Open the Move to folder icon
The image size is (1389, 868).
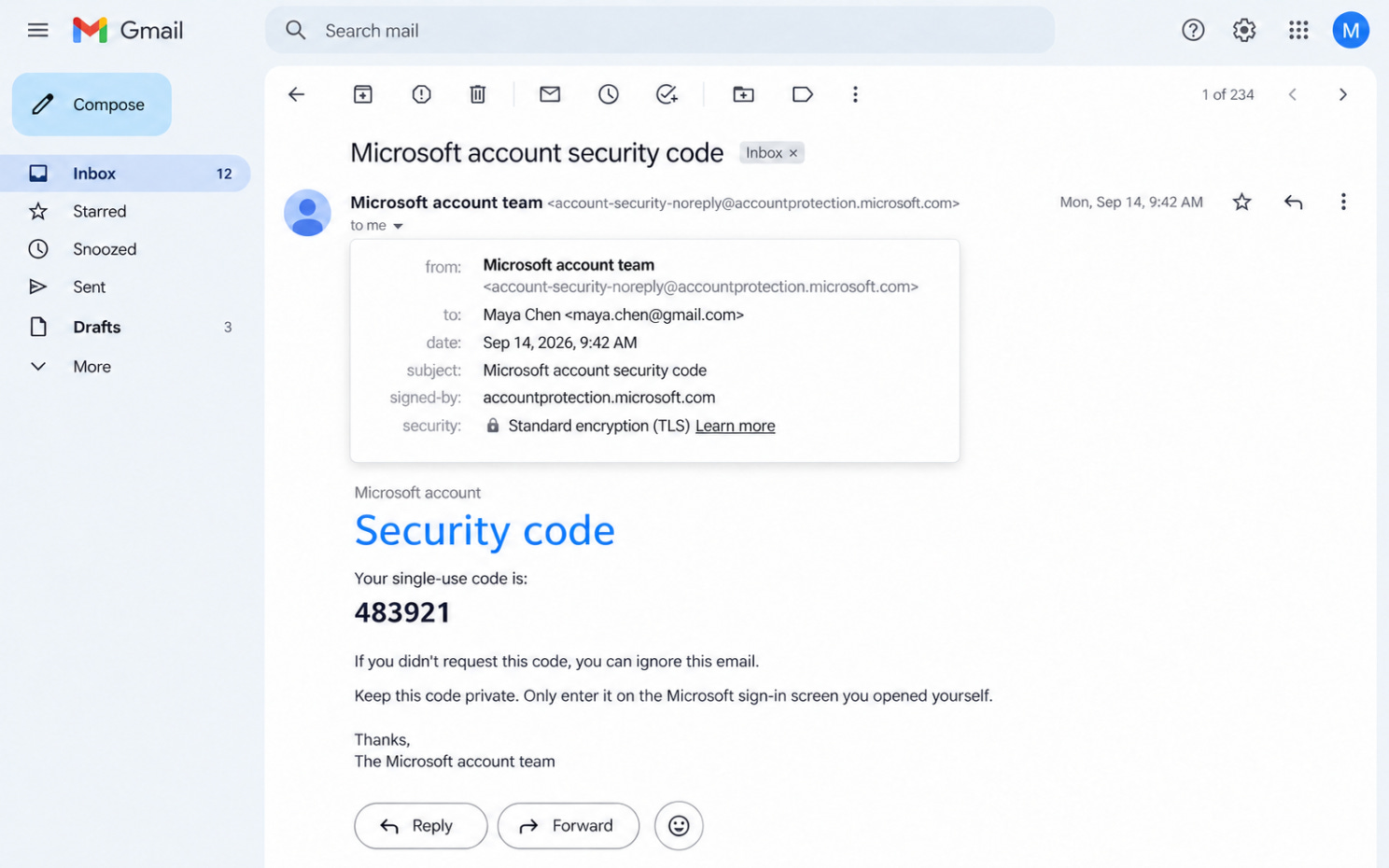(x=743, y=94)
